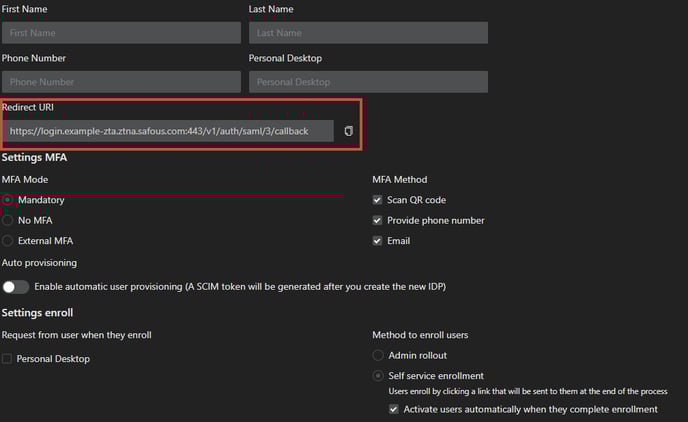Copy the Redirect URI with the clipboard icon

(x=348, y=131)
